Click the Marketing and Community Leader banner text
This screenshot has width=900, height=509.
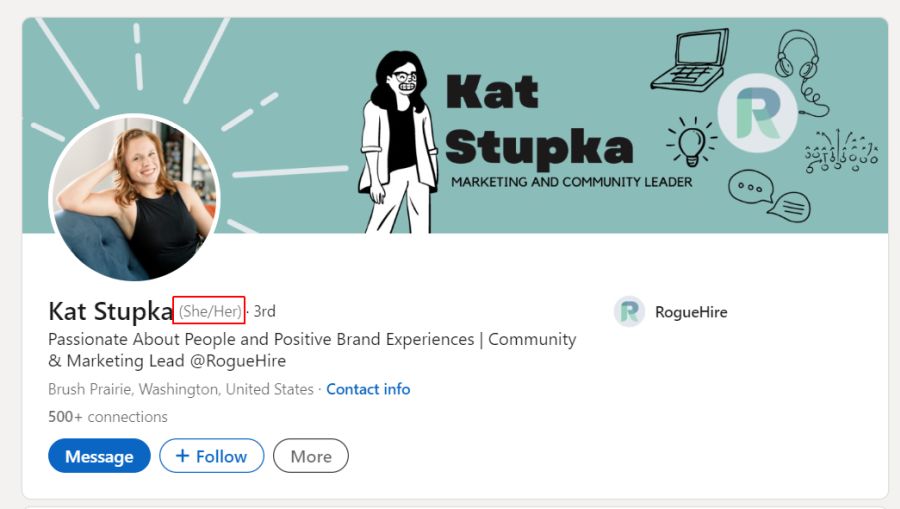(x=572, y=182)
